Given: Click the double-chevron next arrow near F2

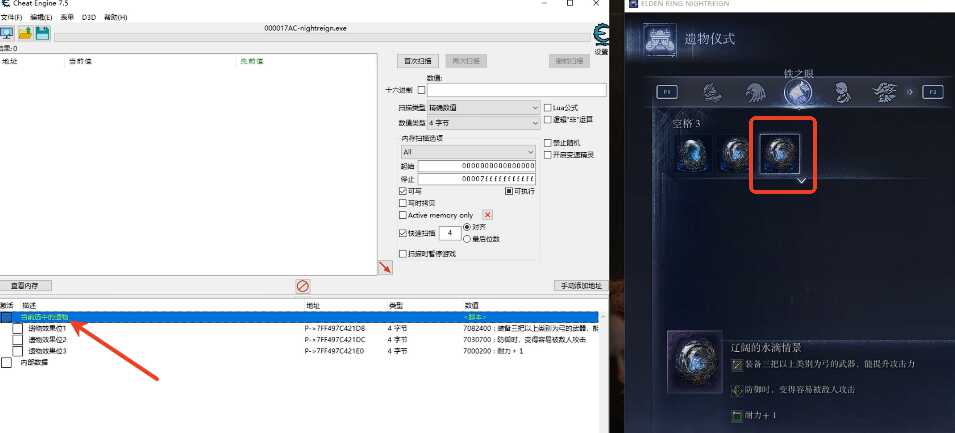Looking at the screenshot, I should tap(911, 92).
